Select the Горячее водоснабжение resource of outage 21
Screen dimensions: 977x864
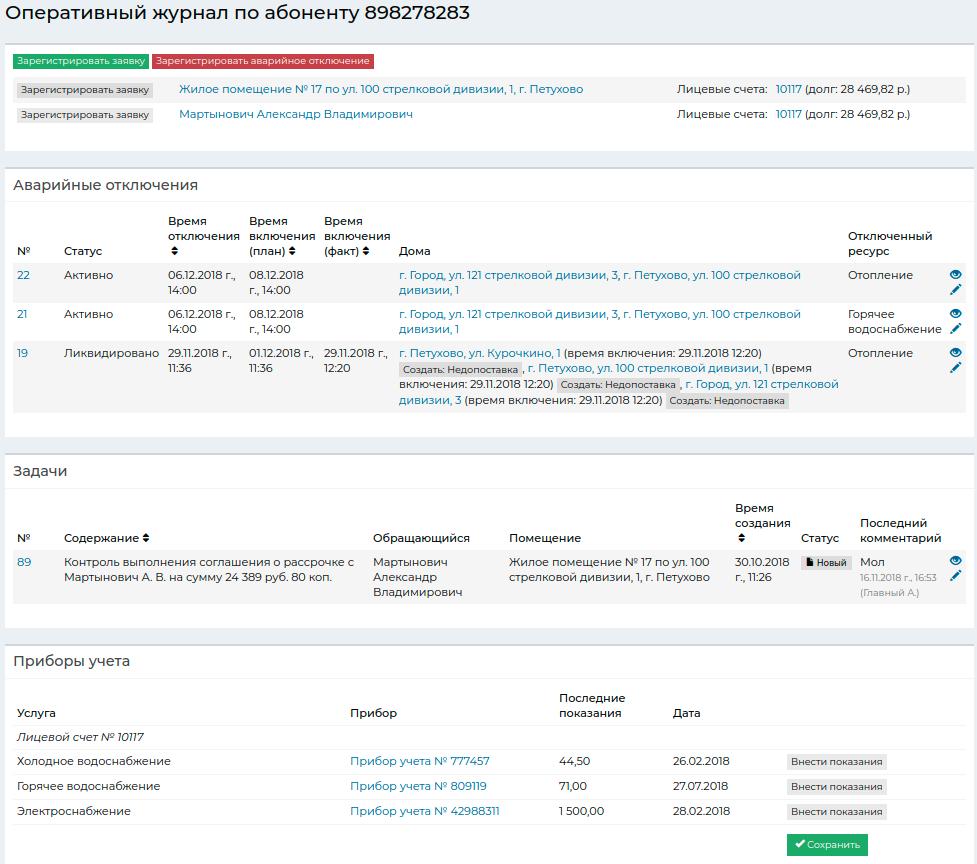[895, 321]
